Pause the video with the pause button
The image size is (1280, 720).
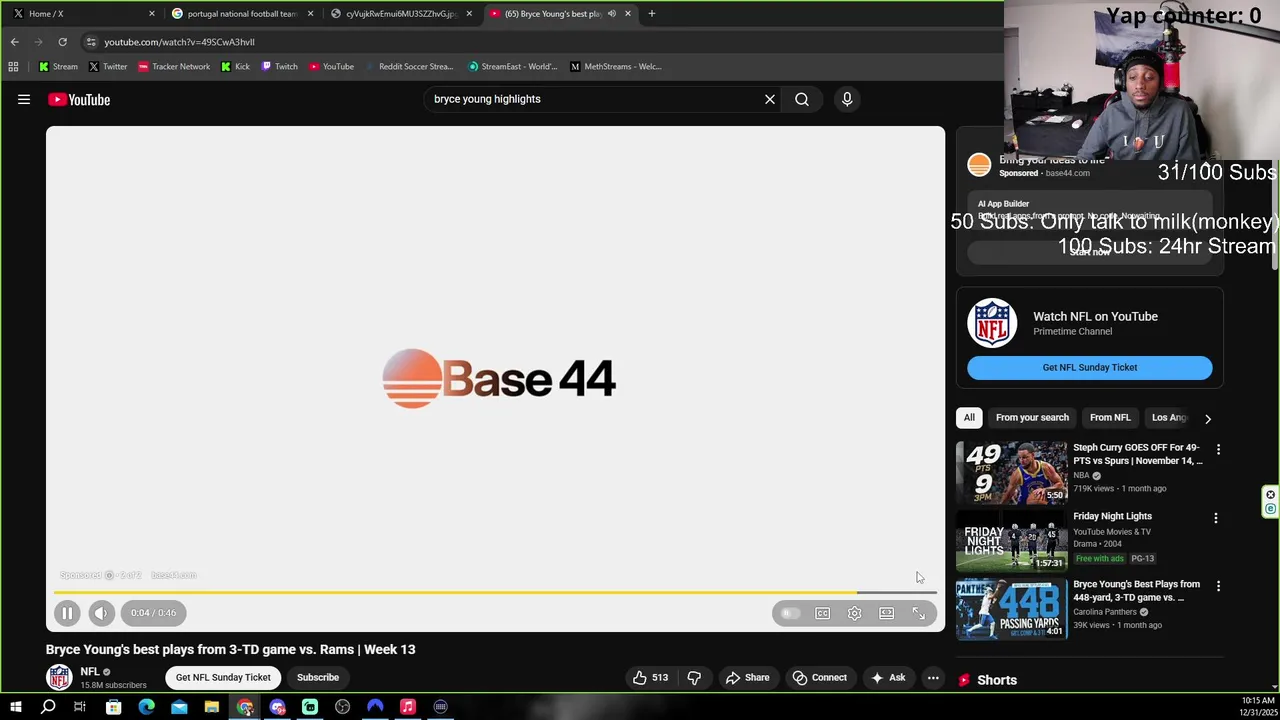67,613
